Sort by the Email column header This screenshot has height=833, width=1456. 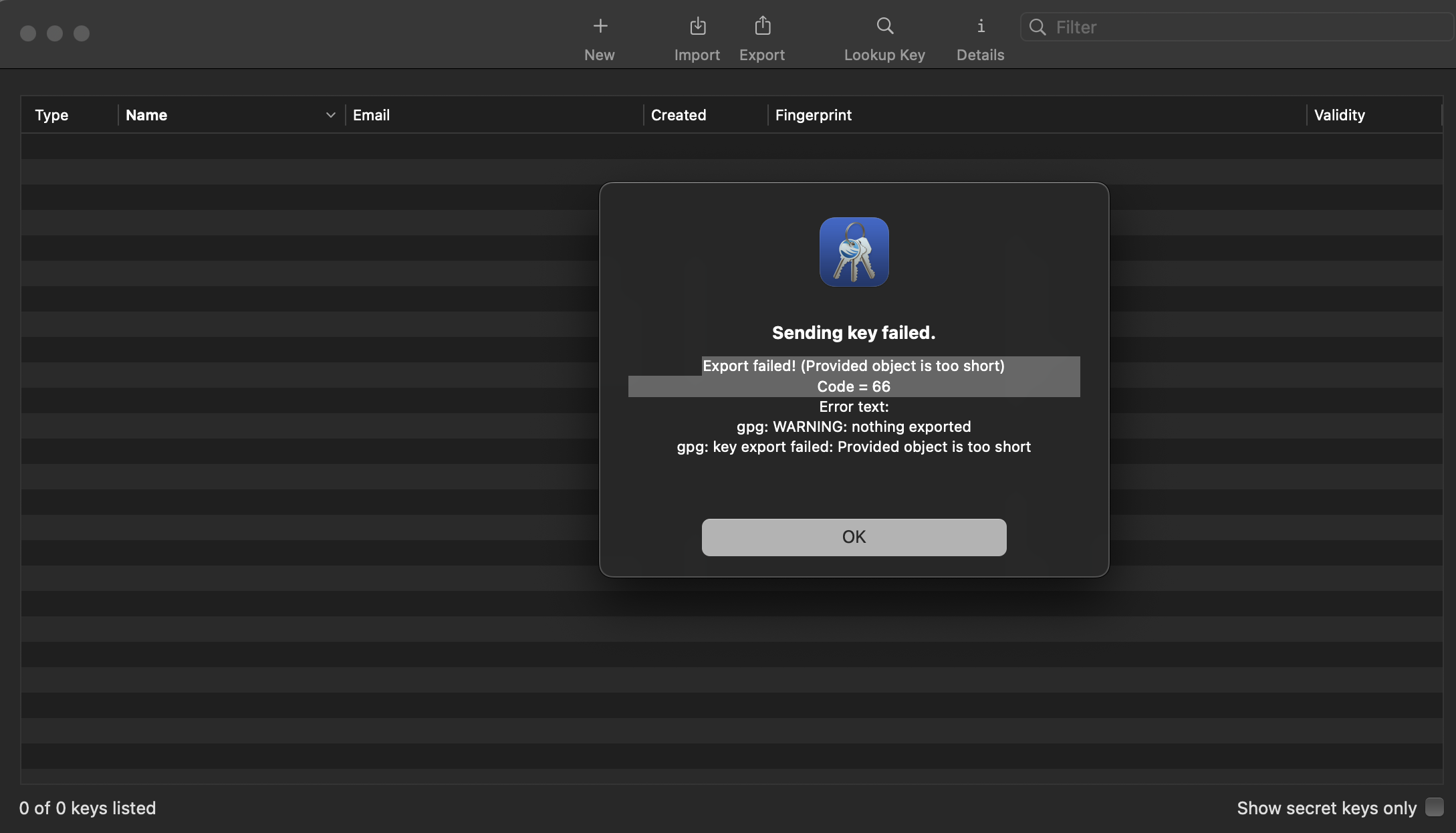point(371,115)
